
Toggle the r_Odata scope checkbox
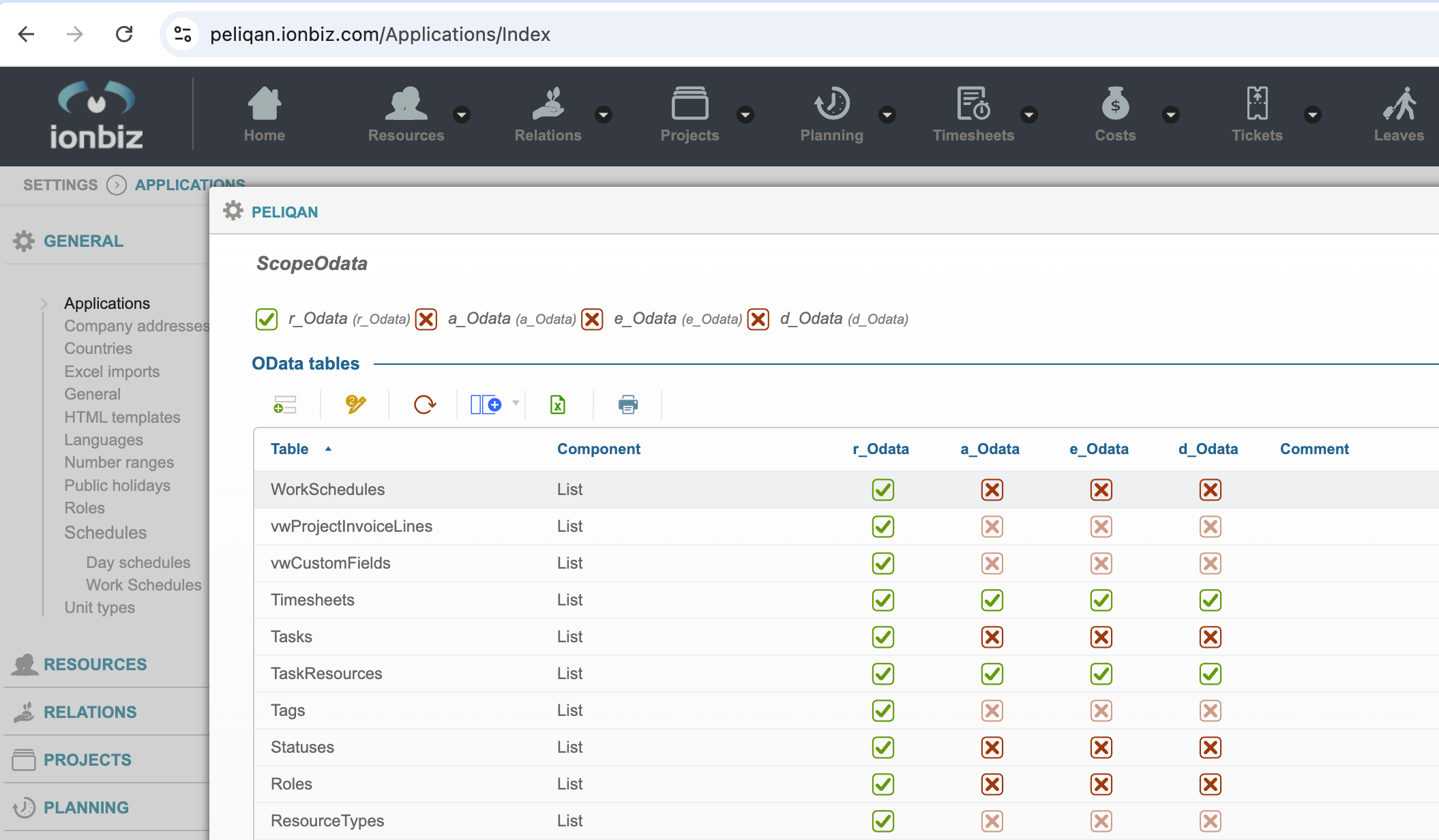tap(267, 319)
